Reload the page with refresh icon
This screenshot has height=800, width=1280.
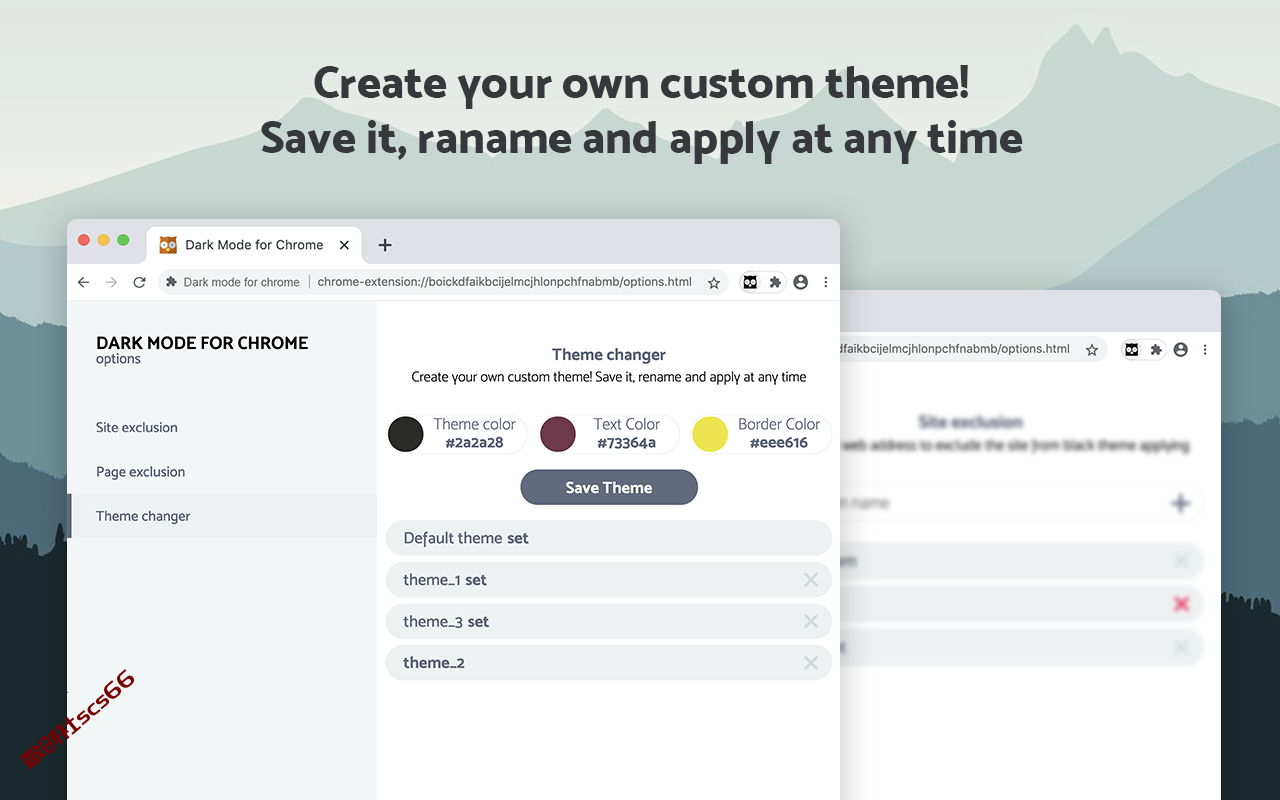pos(139,282)
